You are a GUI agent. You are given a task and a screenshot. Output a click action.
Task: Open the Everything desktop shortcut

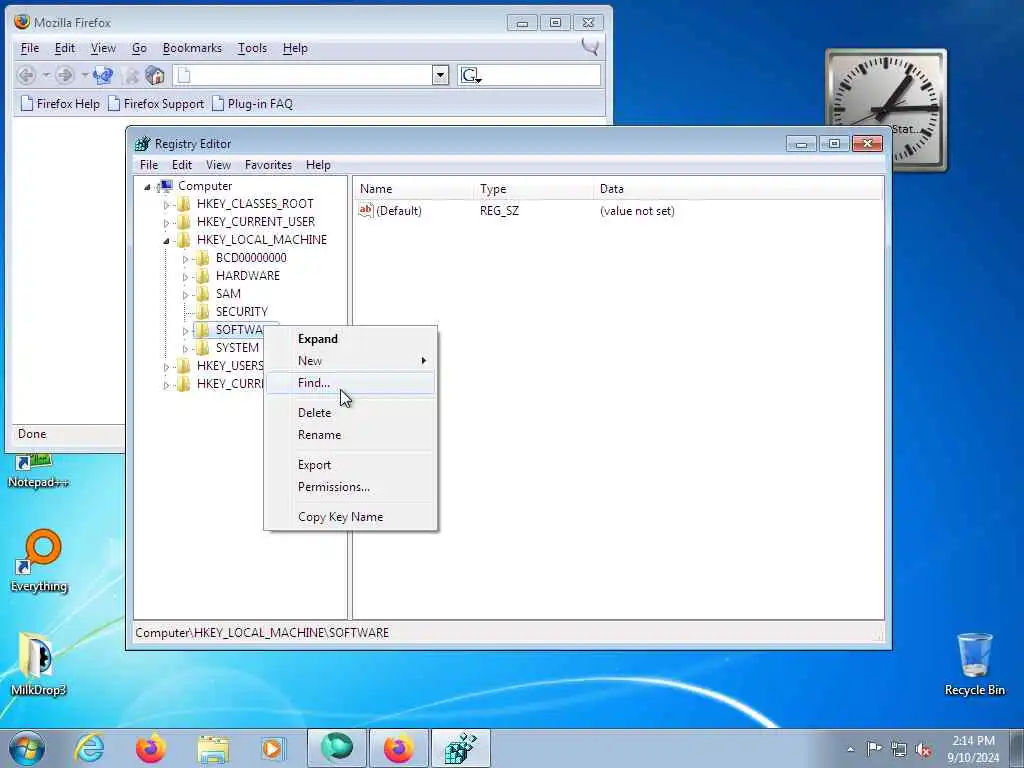[x=39, y=560]
